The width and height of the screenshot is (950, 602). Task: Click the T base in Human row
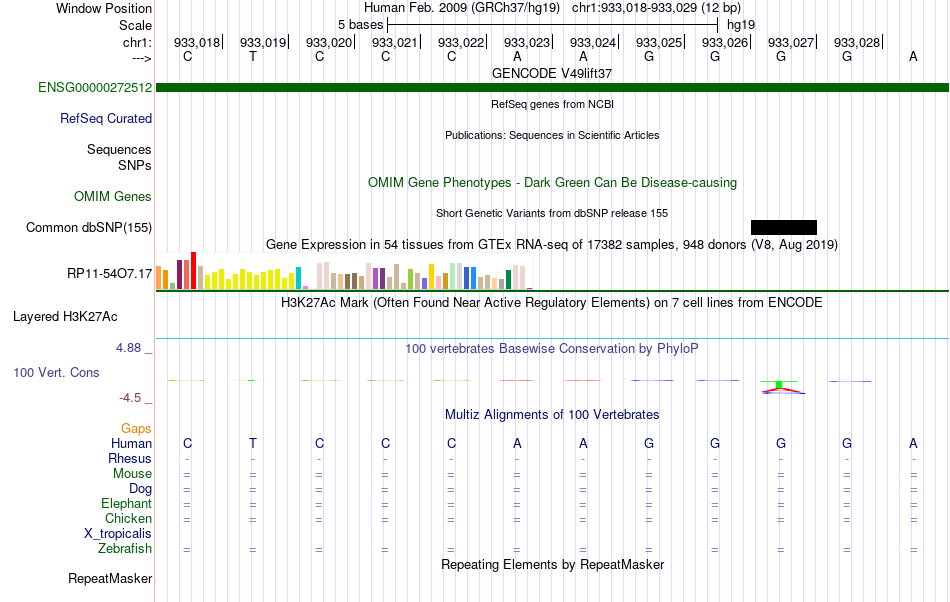[x=253, y=444]
